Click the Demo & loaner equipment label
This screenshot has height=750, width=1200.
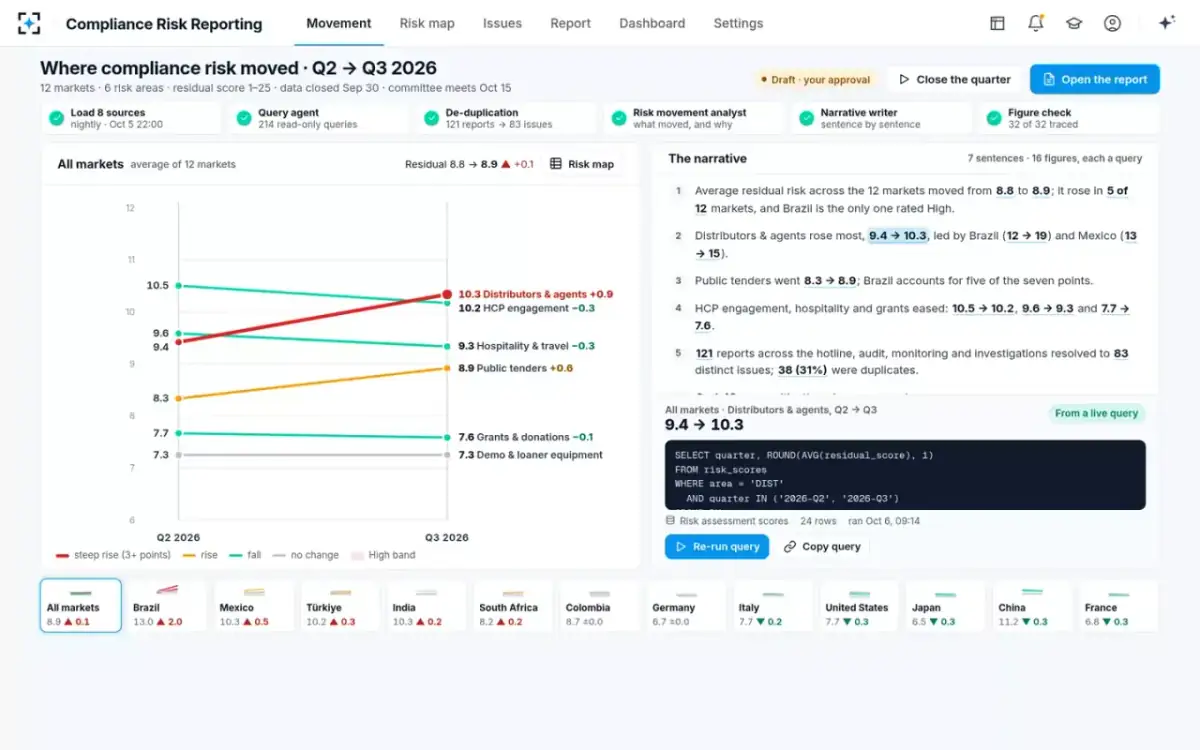point(530,455)
